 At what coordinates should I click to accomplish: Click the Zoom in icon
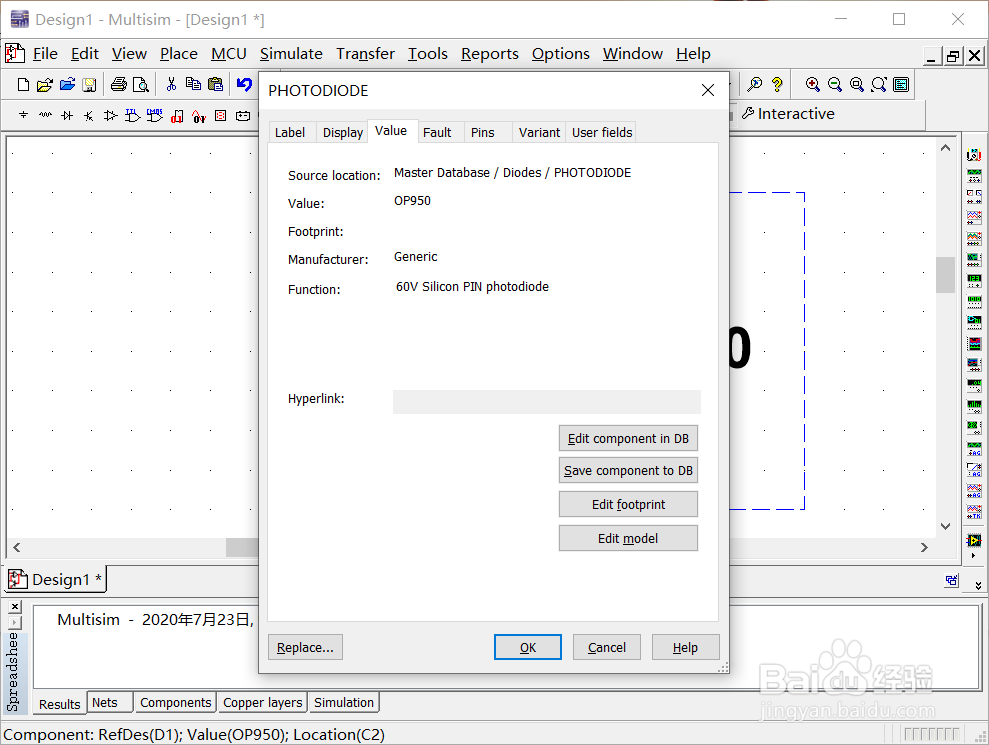tap(813, 85)
